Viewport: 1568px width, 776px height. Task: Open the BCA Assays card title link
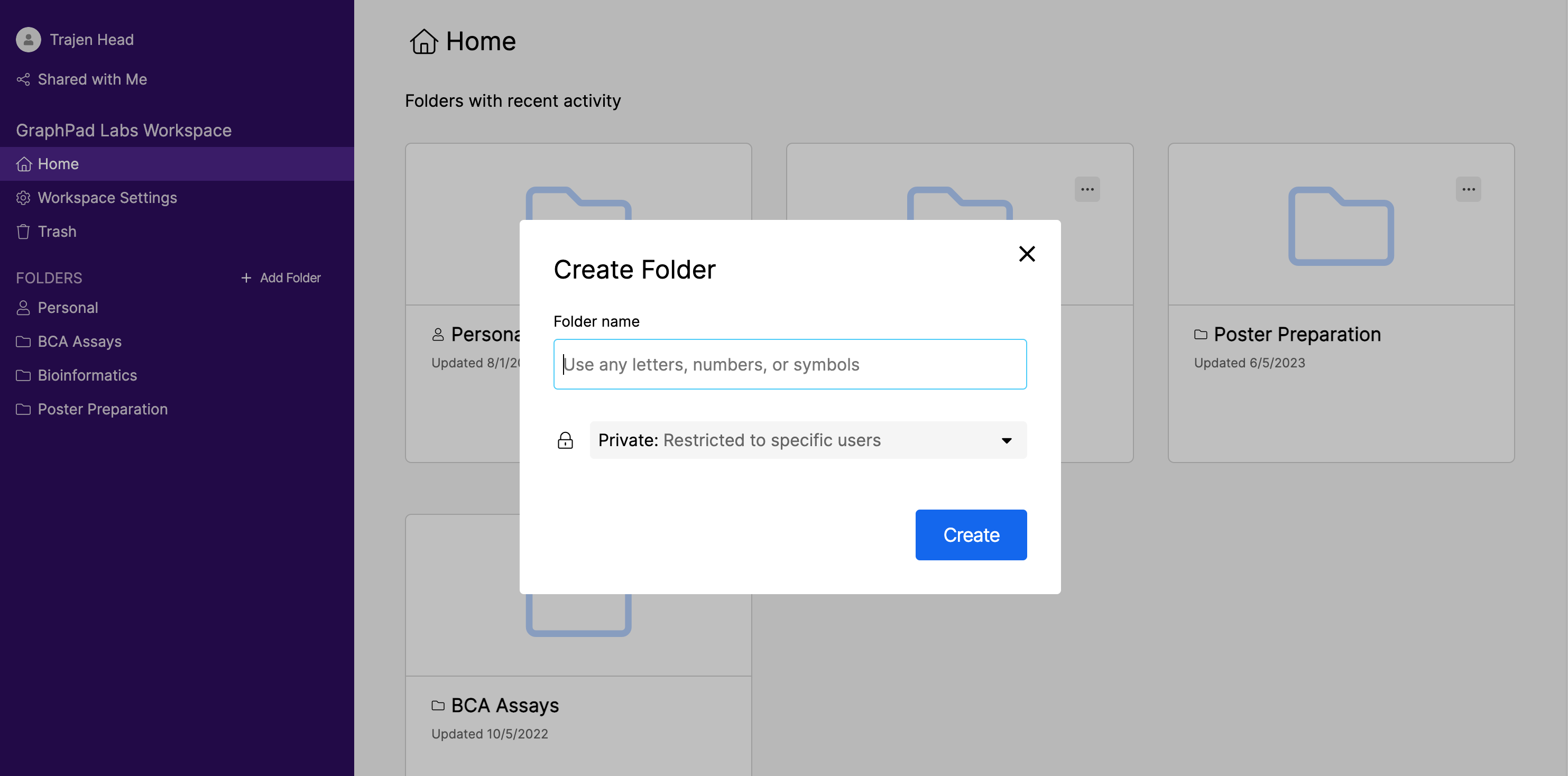[x=505, y=705]
